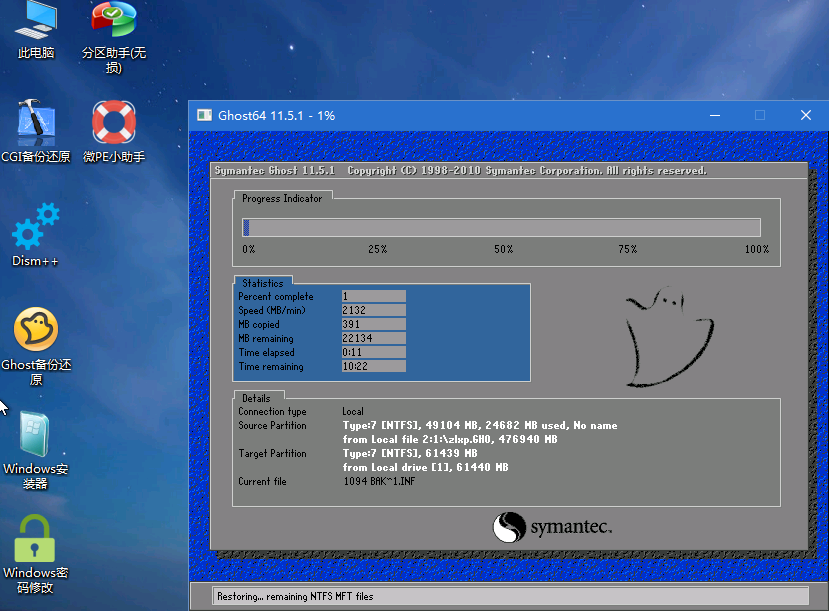Viewport: 829px width, 611px height.
Task: Click the Details panel heading
Action: click(x=256, y=399)
